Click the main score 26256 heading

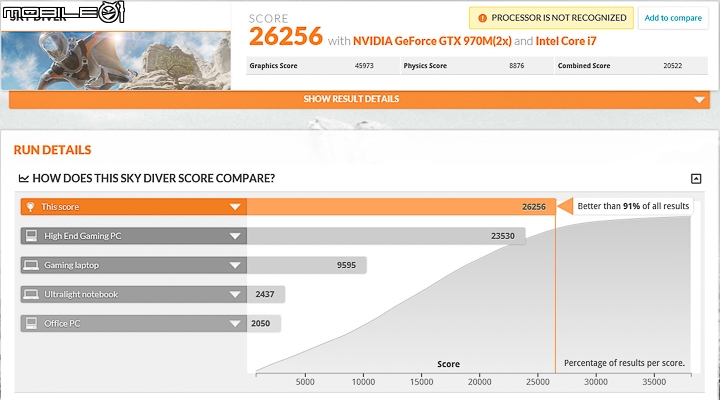coord(286,36)
